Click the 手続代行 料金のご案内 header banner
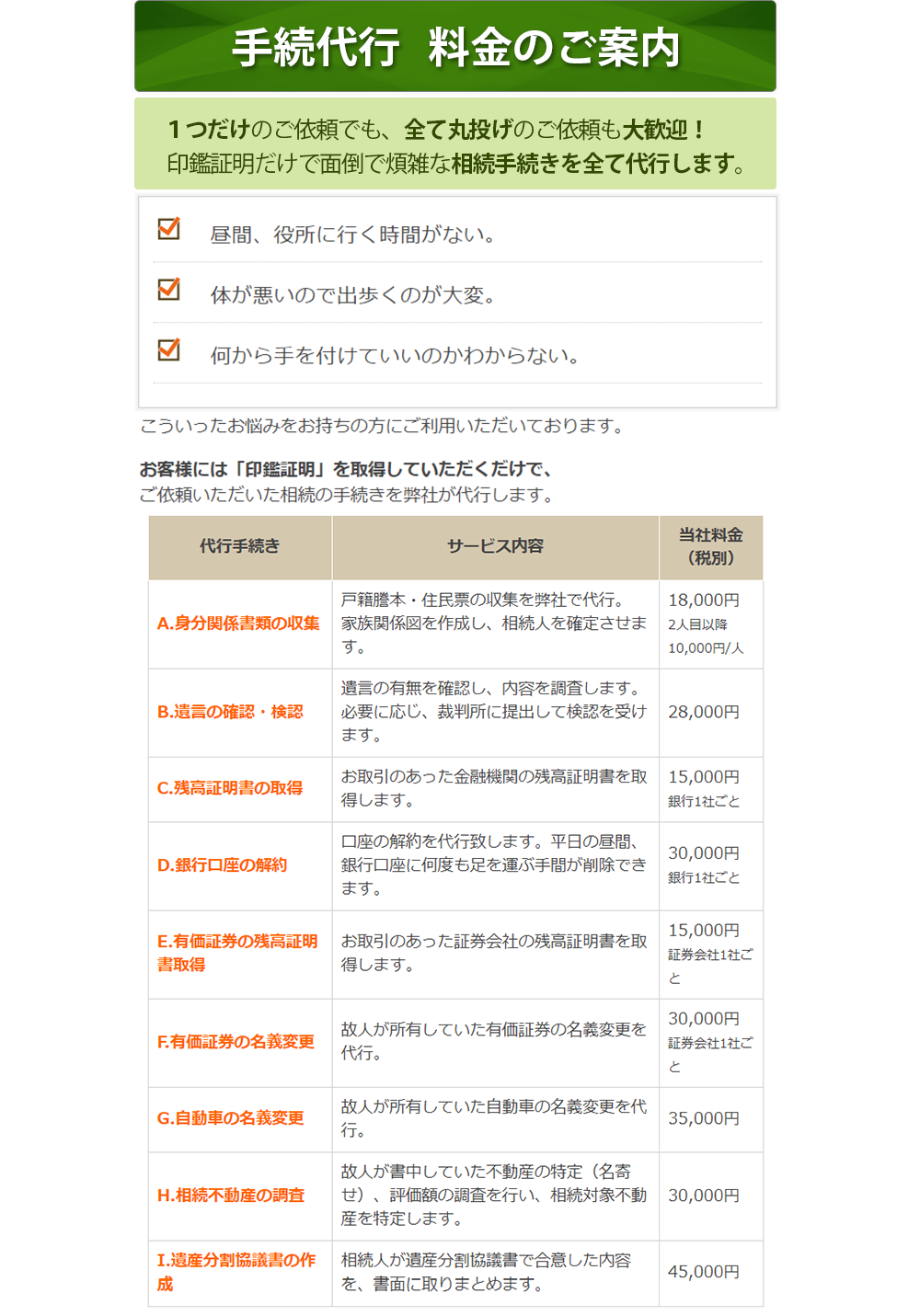This screenshot has width=920, height=1316. [455, 46]
